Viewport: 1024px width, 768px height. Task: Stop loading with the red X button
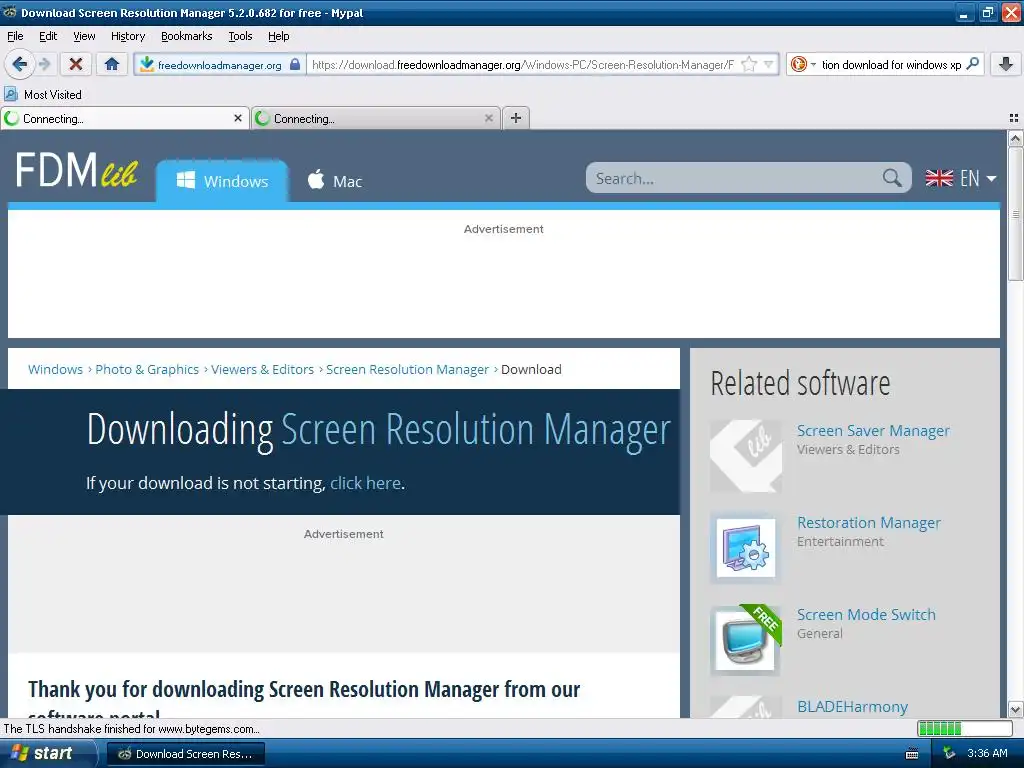point(76,64)
